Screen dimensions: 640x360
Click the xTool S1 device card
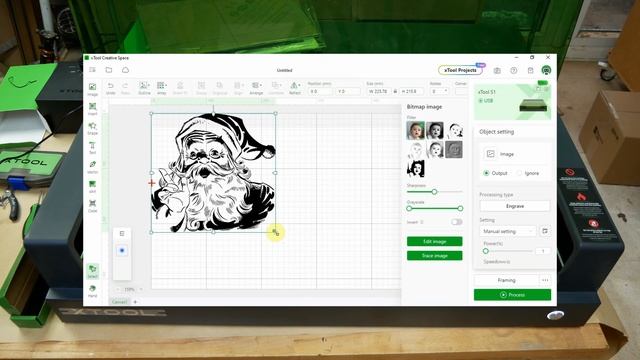(513, 102)
